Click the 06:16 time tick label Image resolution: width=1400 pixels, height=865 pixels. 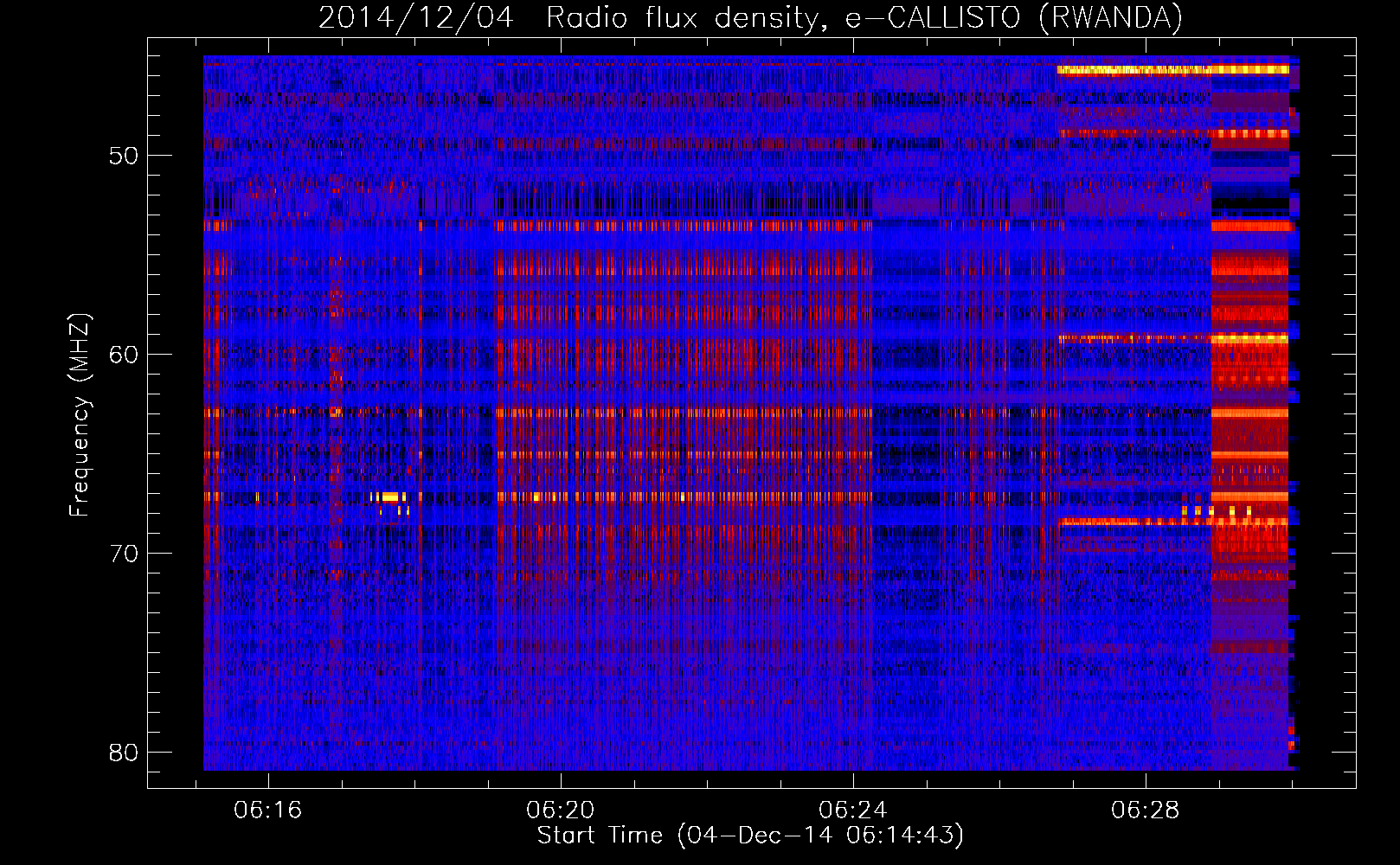click(x=268, y=811)
